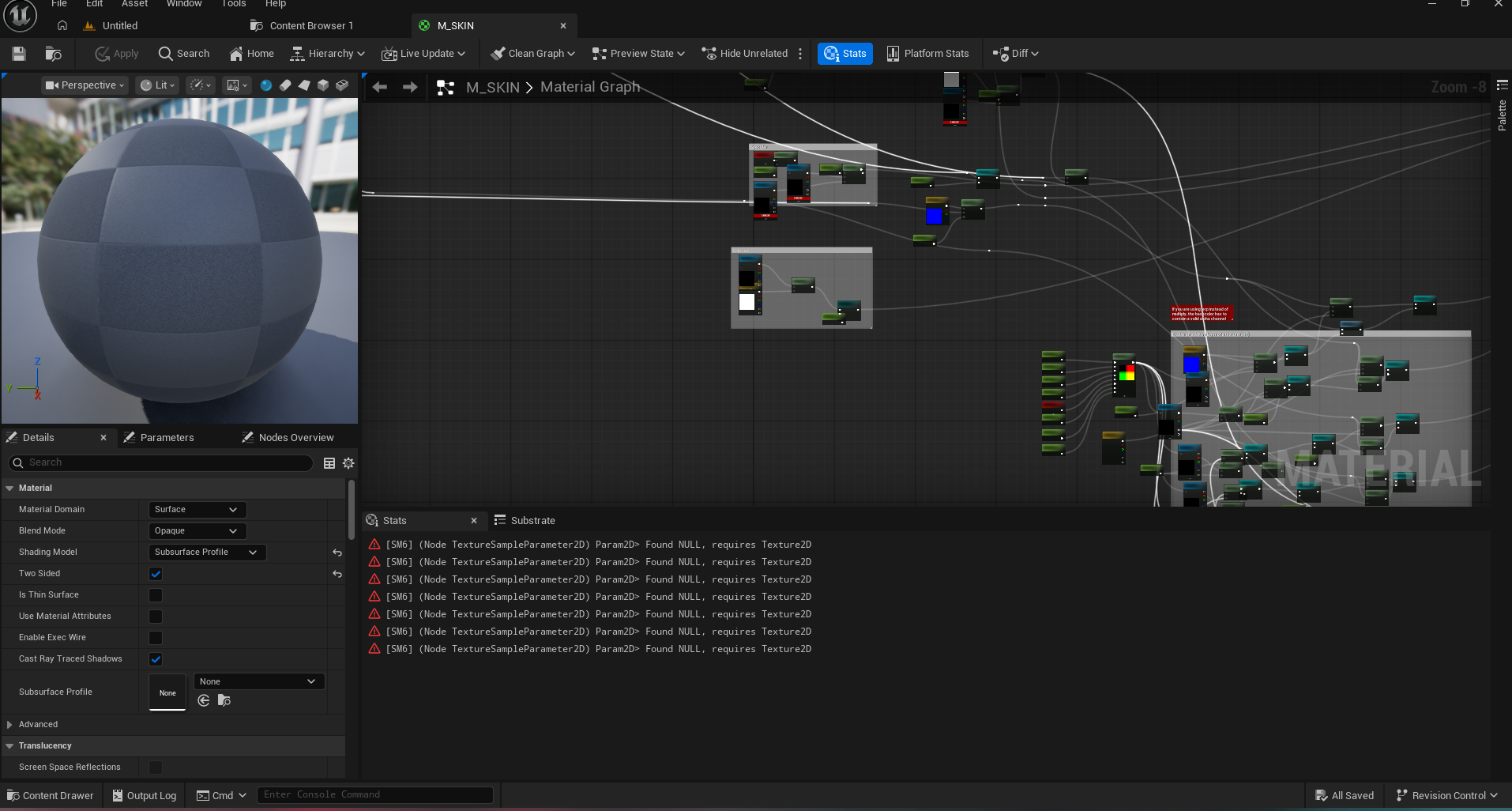Open the Shading Model dropdown
The height and width of the screenshot is (811, 1512).
point(206,553)
